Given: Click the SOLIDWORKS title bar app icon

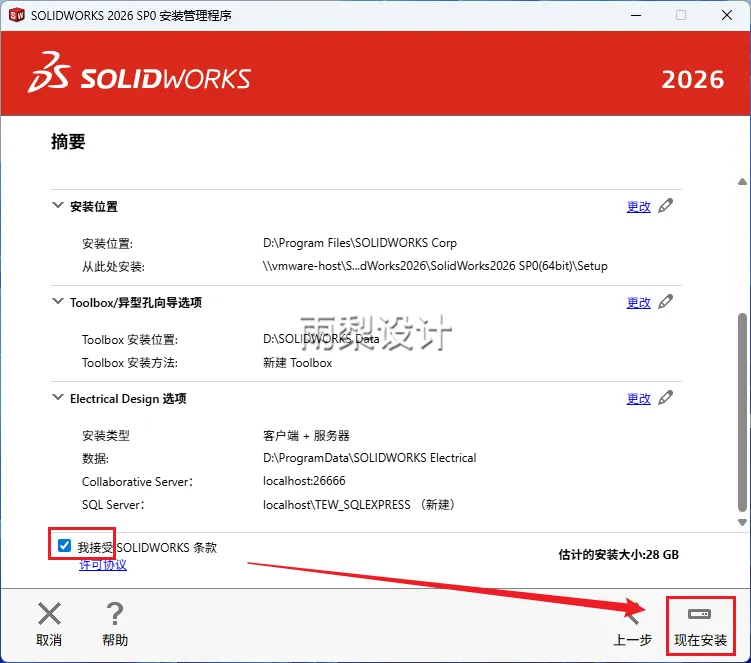Looking at the screenshot, I should coord(16,15).
